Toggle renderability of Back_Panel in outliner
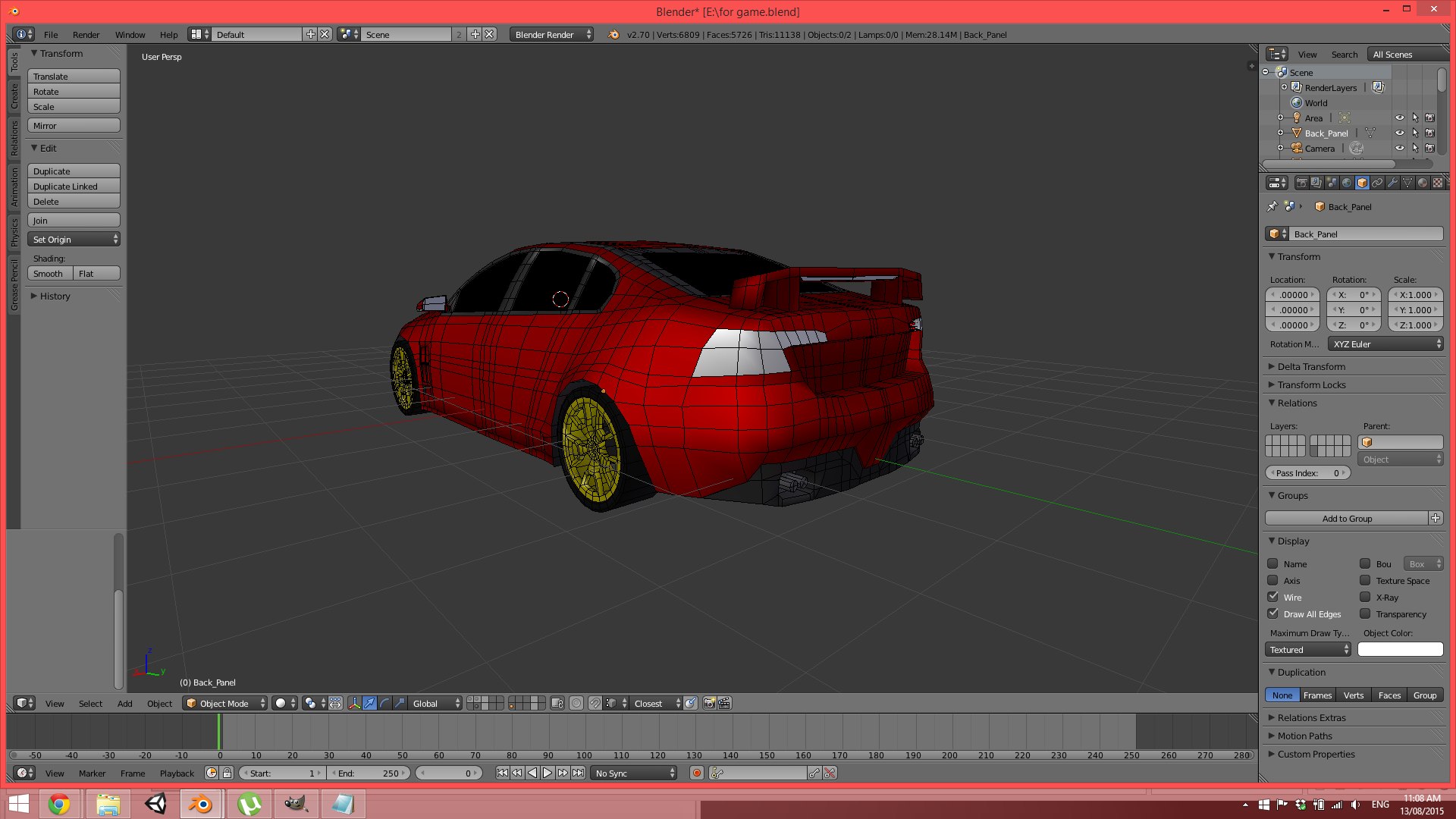The width and height of the screenshot is (1456, 819). [1430, 133]
